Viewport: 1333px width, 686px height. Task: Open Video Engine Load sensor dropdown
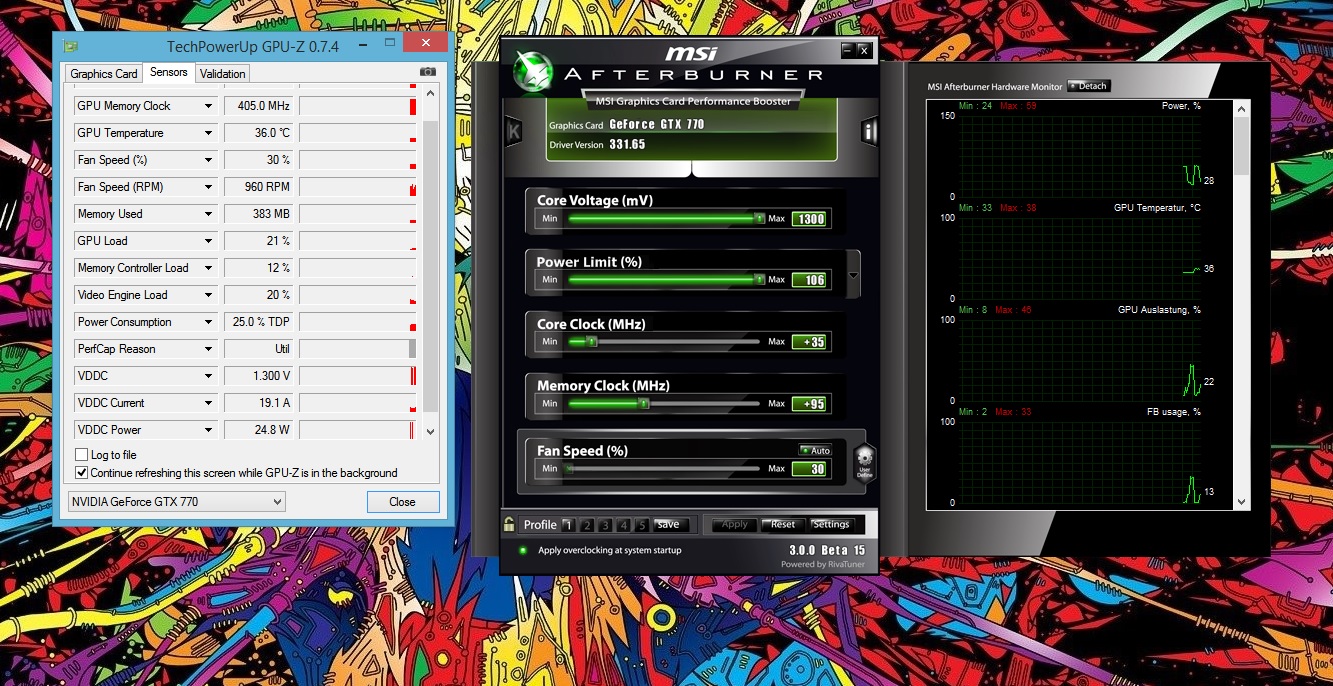pyautogui.click(x=209, y=295)
